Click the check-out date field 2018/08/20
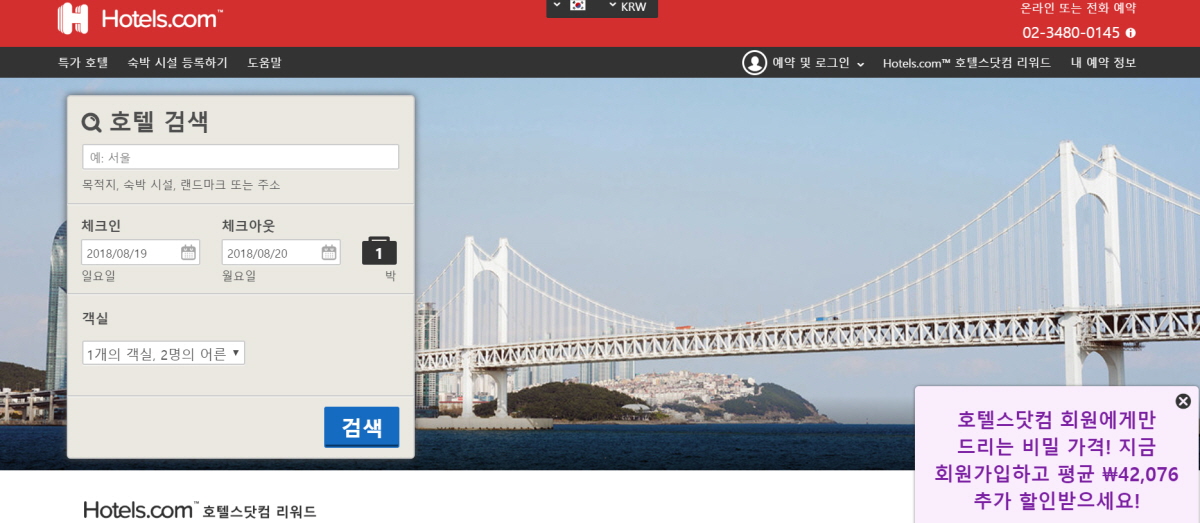 (x=280, y=252)
